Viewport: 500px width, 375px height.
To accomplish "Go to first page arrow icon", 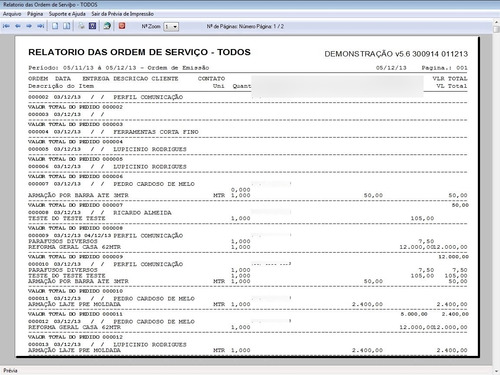I will [x=6, y=26].
